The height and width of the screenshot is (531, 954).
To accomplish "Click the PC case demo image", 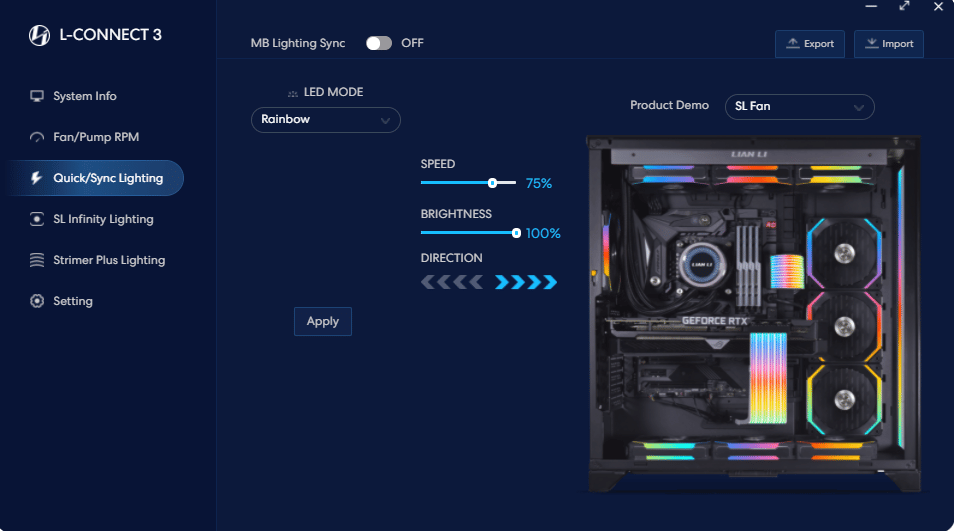I will (x=752, y=313).
